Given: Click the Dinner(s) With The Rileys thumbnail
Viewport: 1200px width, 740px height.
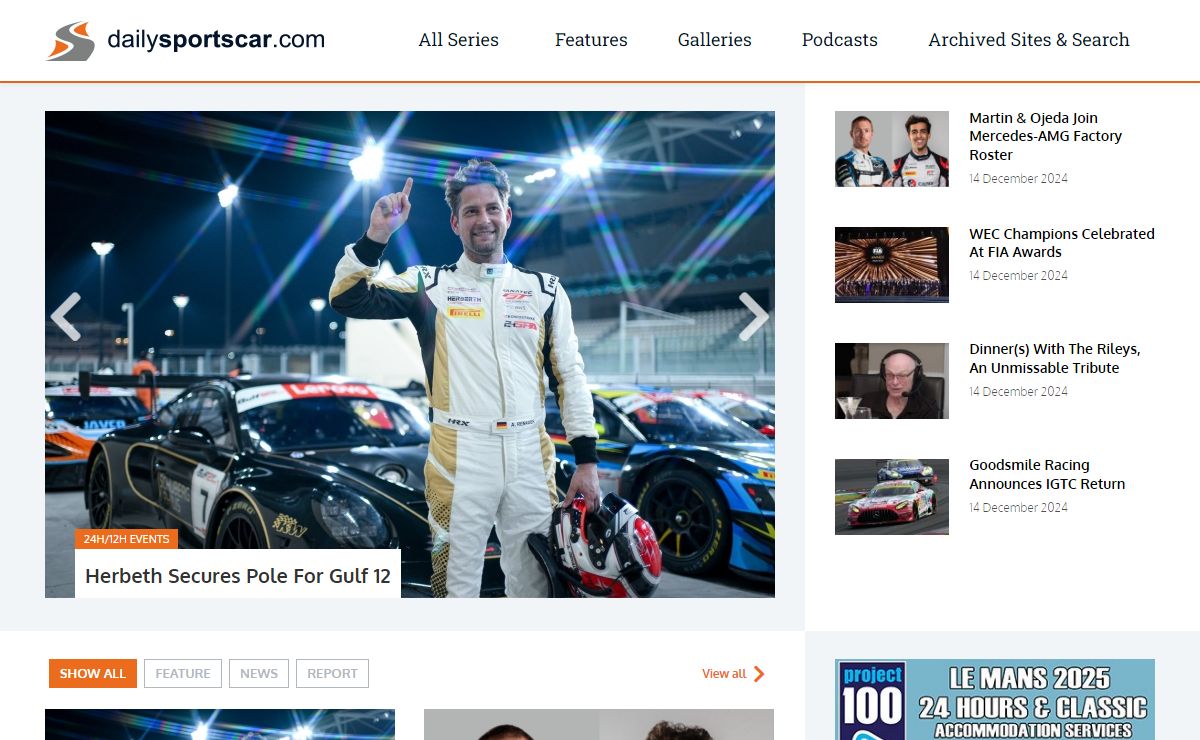Looking at the screenshot, I should (891, 380).
